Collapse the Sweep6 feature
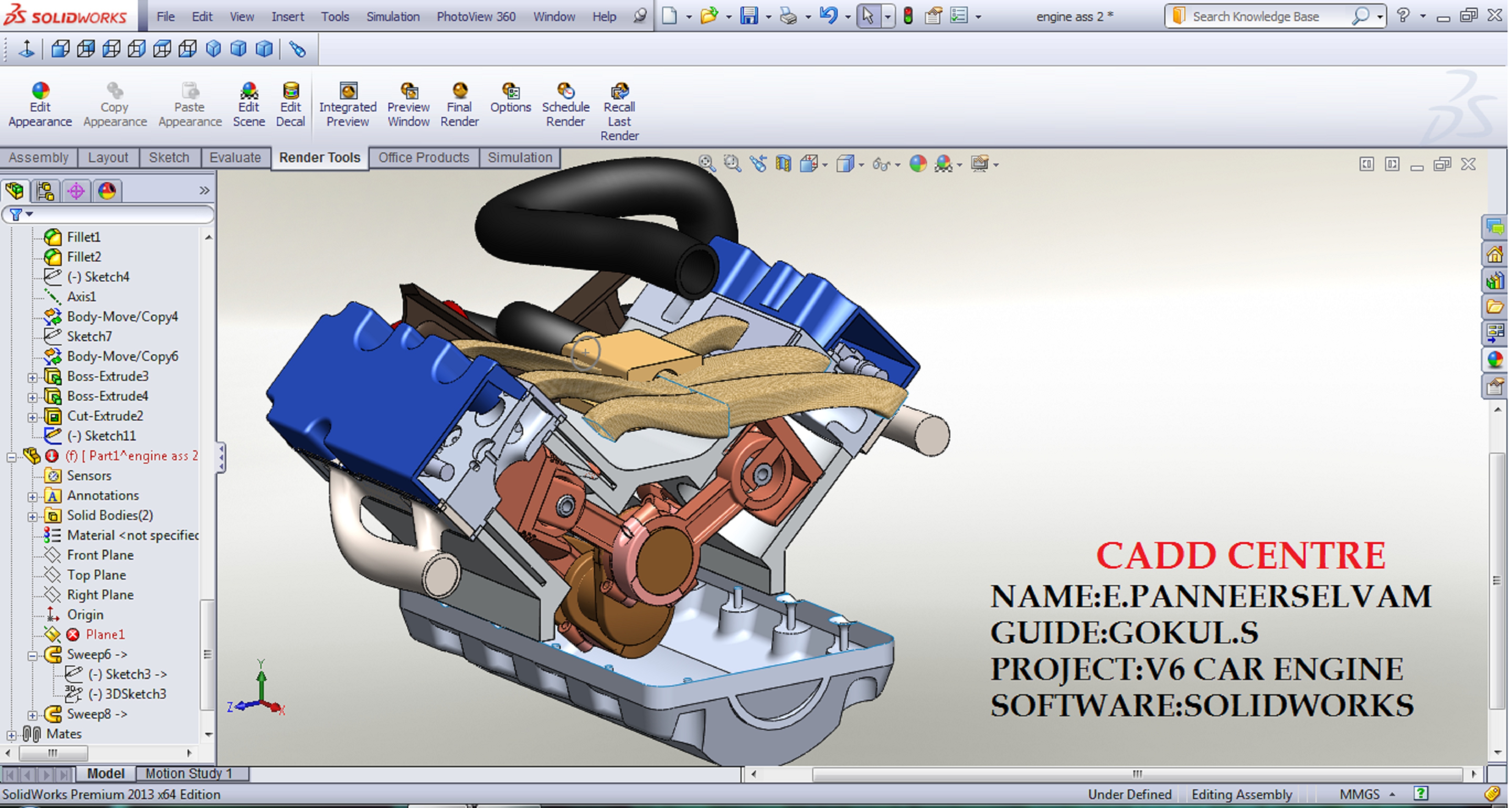The width and height of the screenshot is (1512, 808). (x=33, y=655)
